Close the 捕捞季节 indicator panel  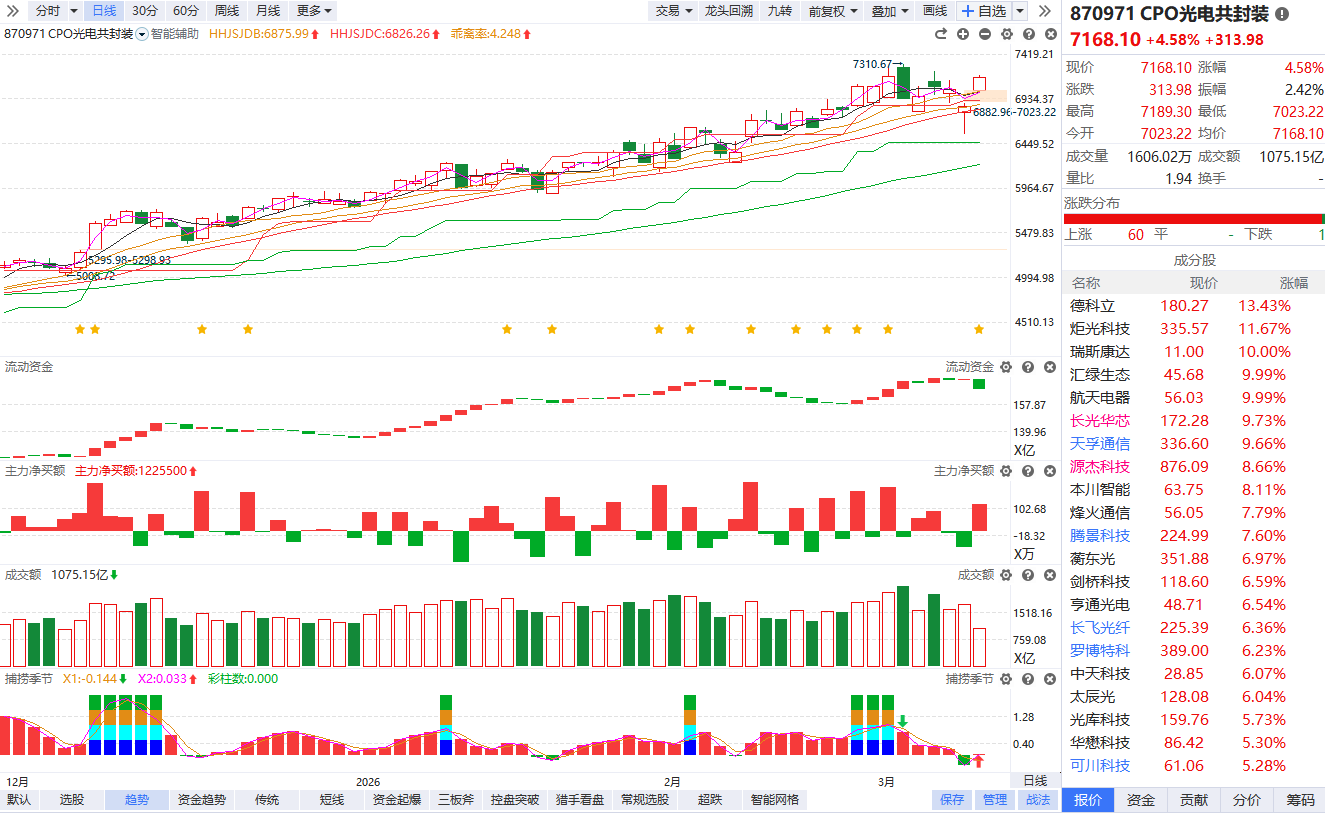click(x=1049, y=679)
